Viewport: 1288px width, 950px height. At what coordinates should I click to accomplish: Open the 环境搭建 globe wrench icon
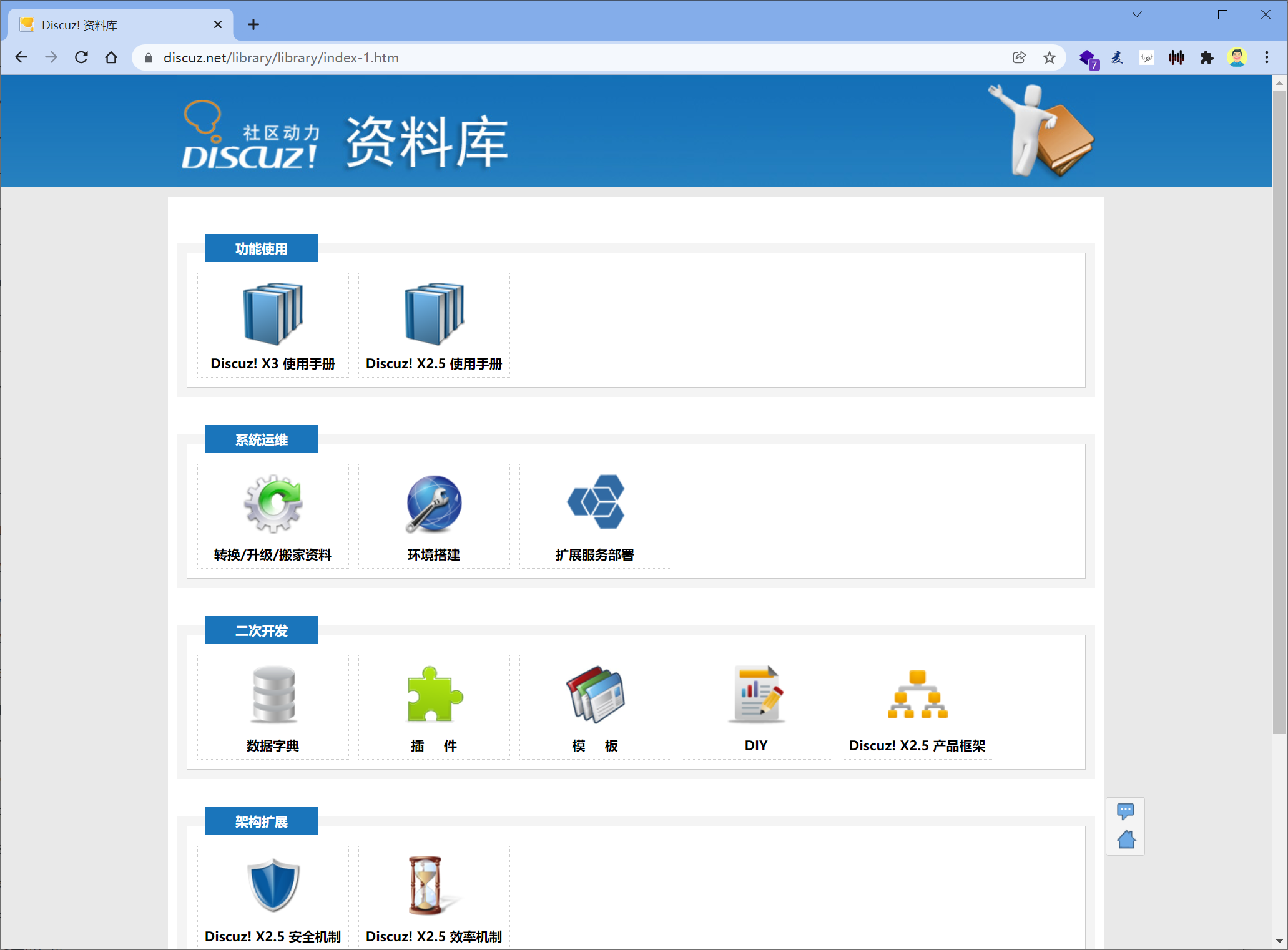pos(434,504)
